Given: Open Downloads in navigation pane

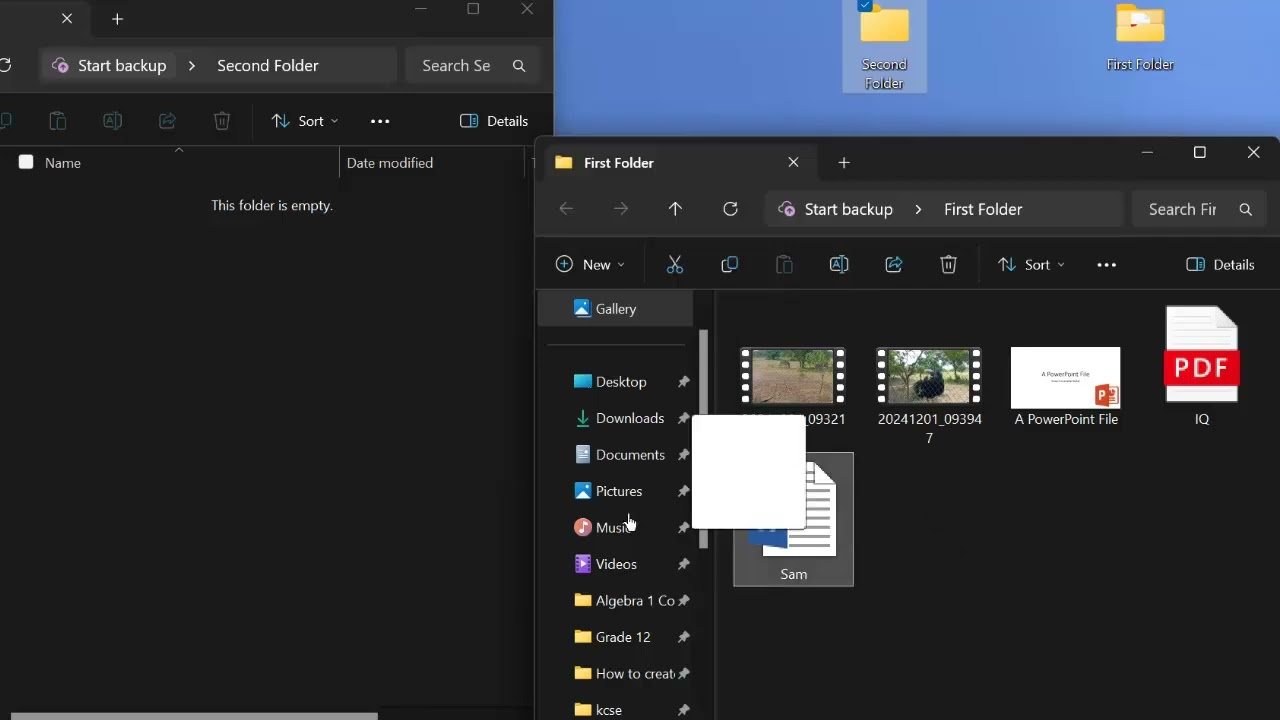Looking at the screenshot, I should click(x=630, y=418).
